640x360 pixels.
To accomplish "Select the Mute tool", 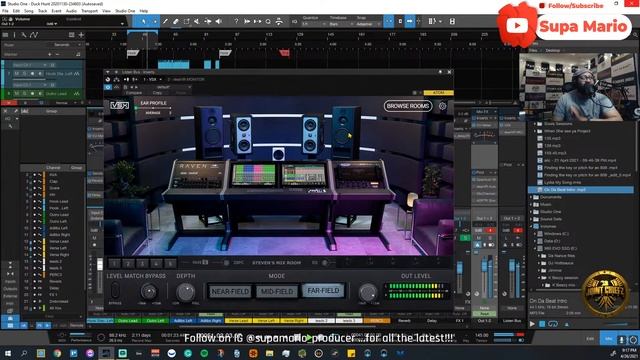I will (x=197, y=21).
